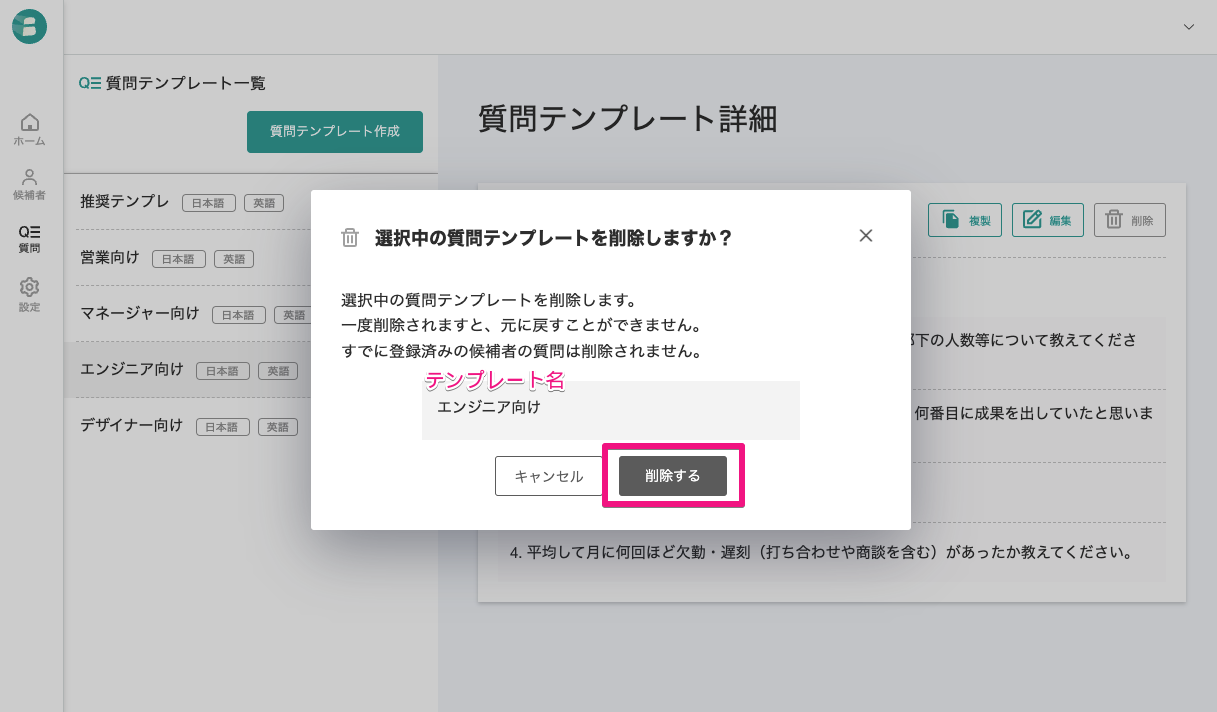Open 質問 in the sidebar
Image resolution: width=1217 pixels, height=712 pixels.
30,239
